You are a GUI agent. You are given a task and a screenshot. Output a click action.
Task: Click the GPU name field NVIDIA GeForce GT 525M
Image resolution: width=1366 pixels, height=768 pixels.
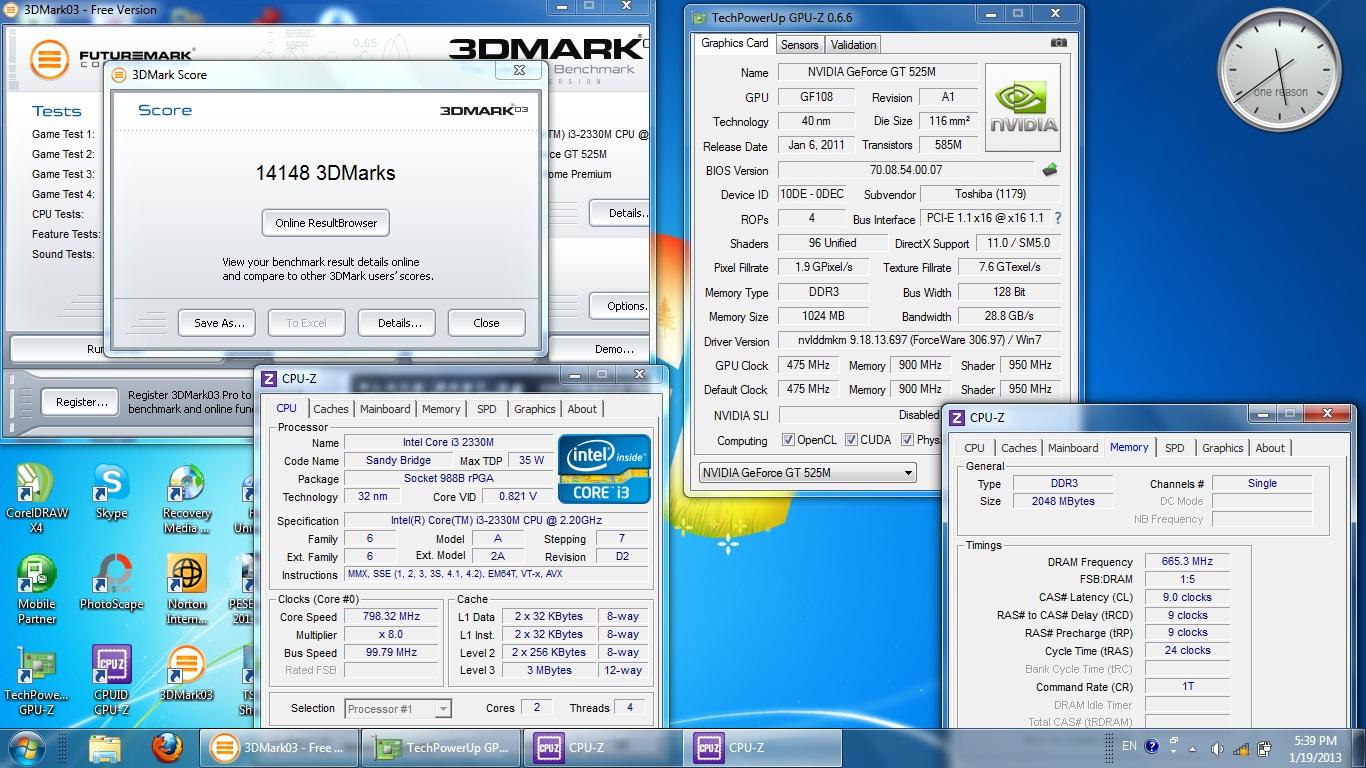[878, 72]
